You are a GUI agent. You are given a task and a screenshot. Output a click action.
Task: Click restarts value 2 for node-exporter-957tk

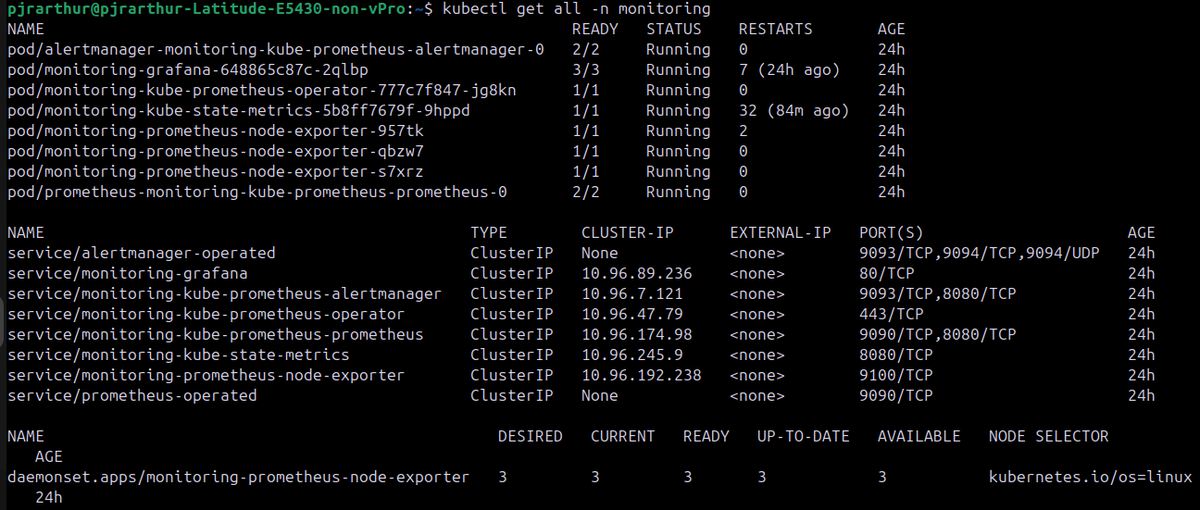click(743, 131)
